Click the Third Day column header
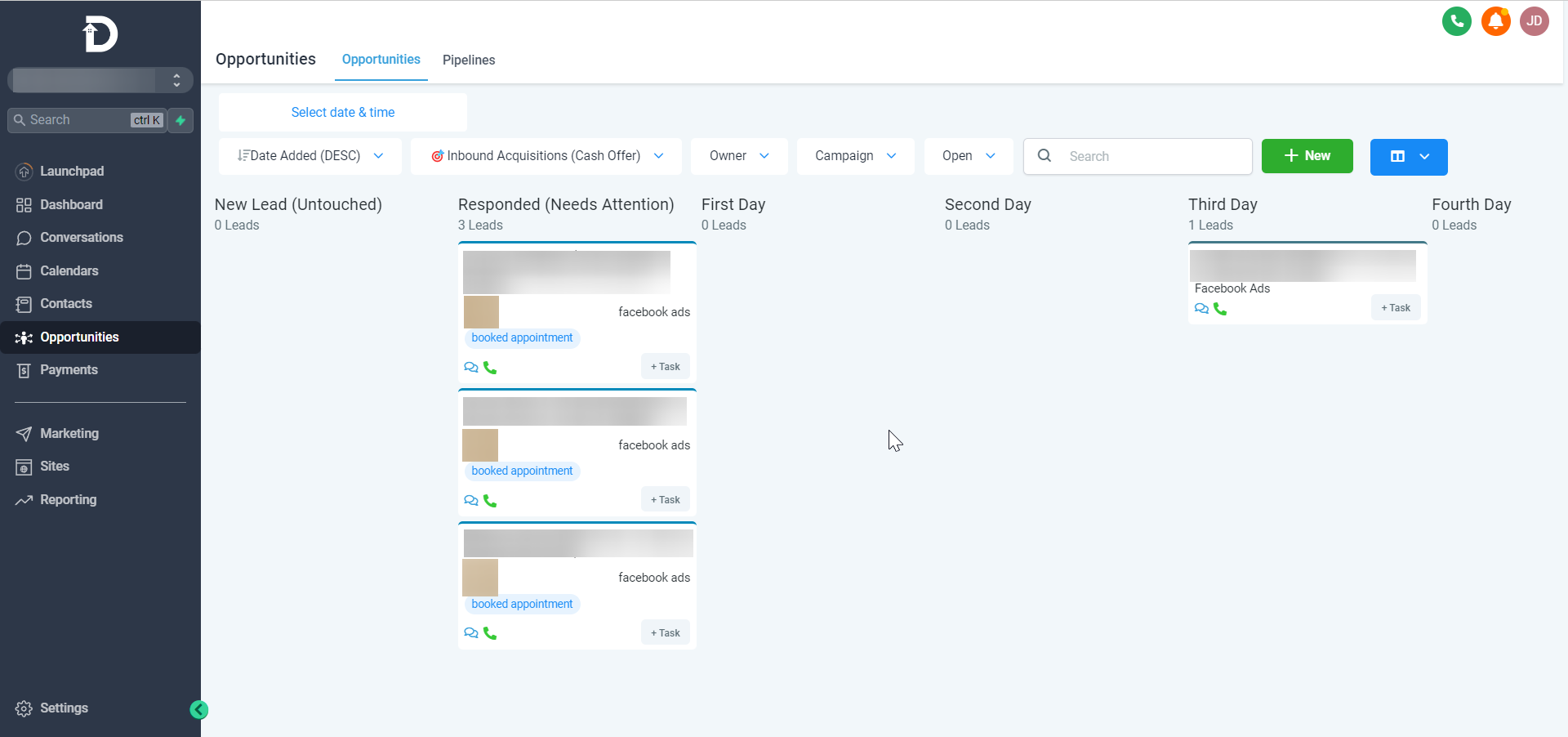The height and width of the screenshot is (737, 1568). coord(1223,204)
